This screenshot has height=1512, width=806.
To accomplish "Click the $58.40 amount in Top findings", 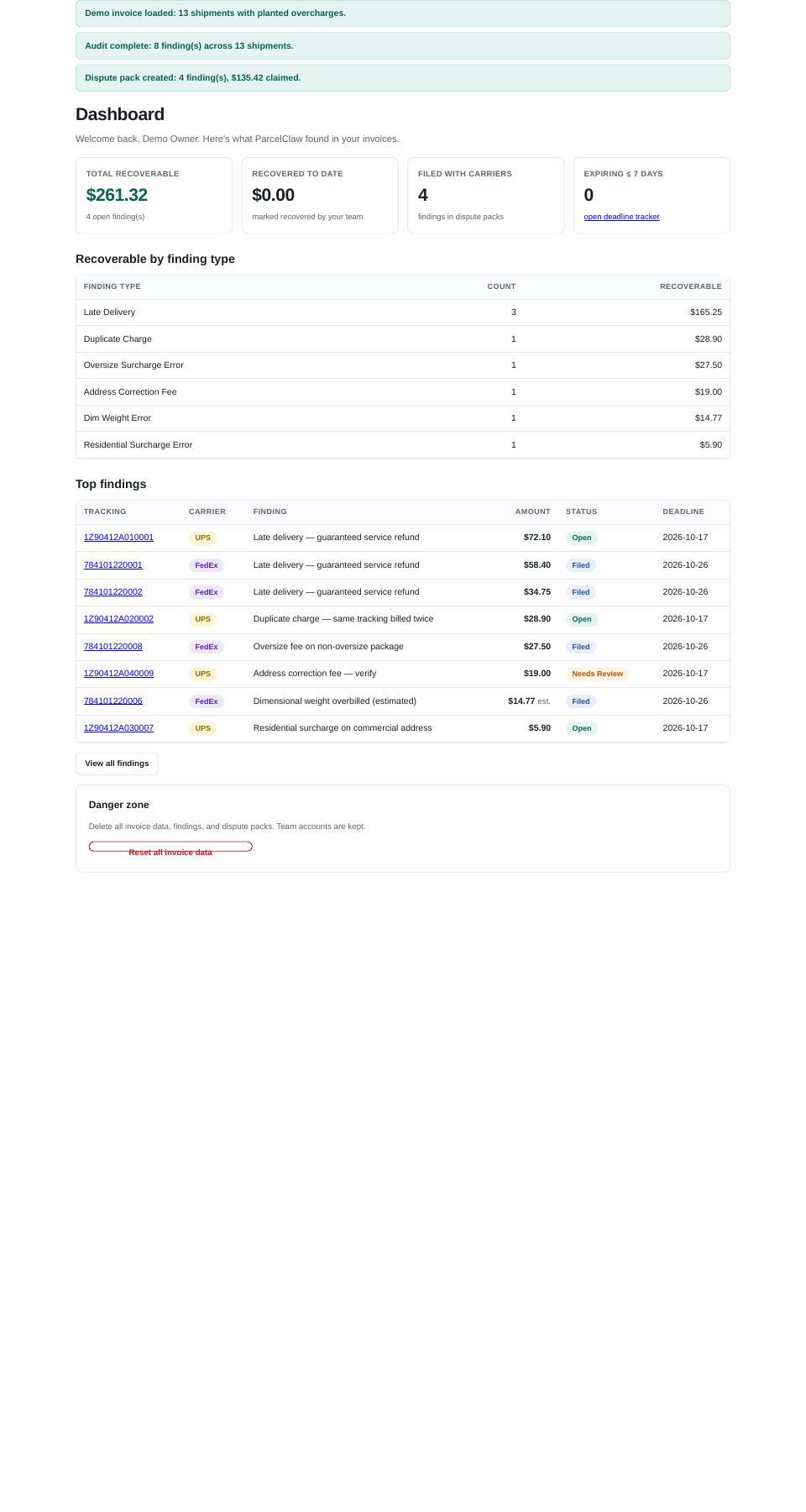I will (537, 565).
